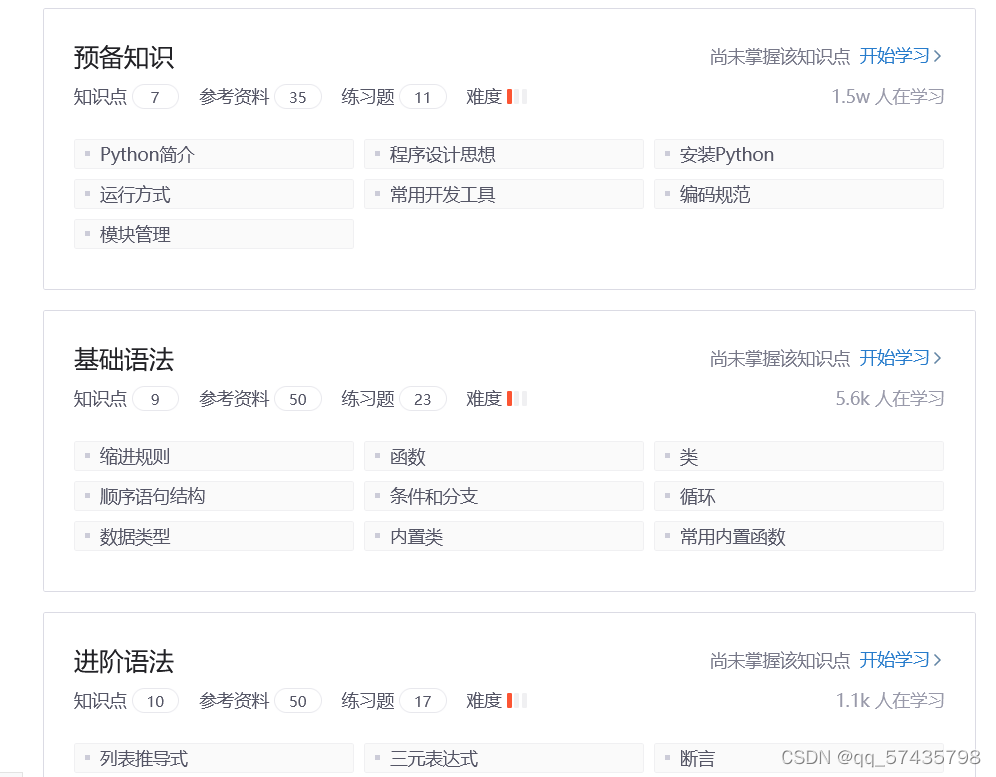
Task: Open 开始学习 link for 预备知识 section
Action: point(898,56)
